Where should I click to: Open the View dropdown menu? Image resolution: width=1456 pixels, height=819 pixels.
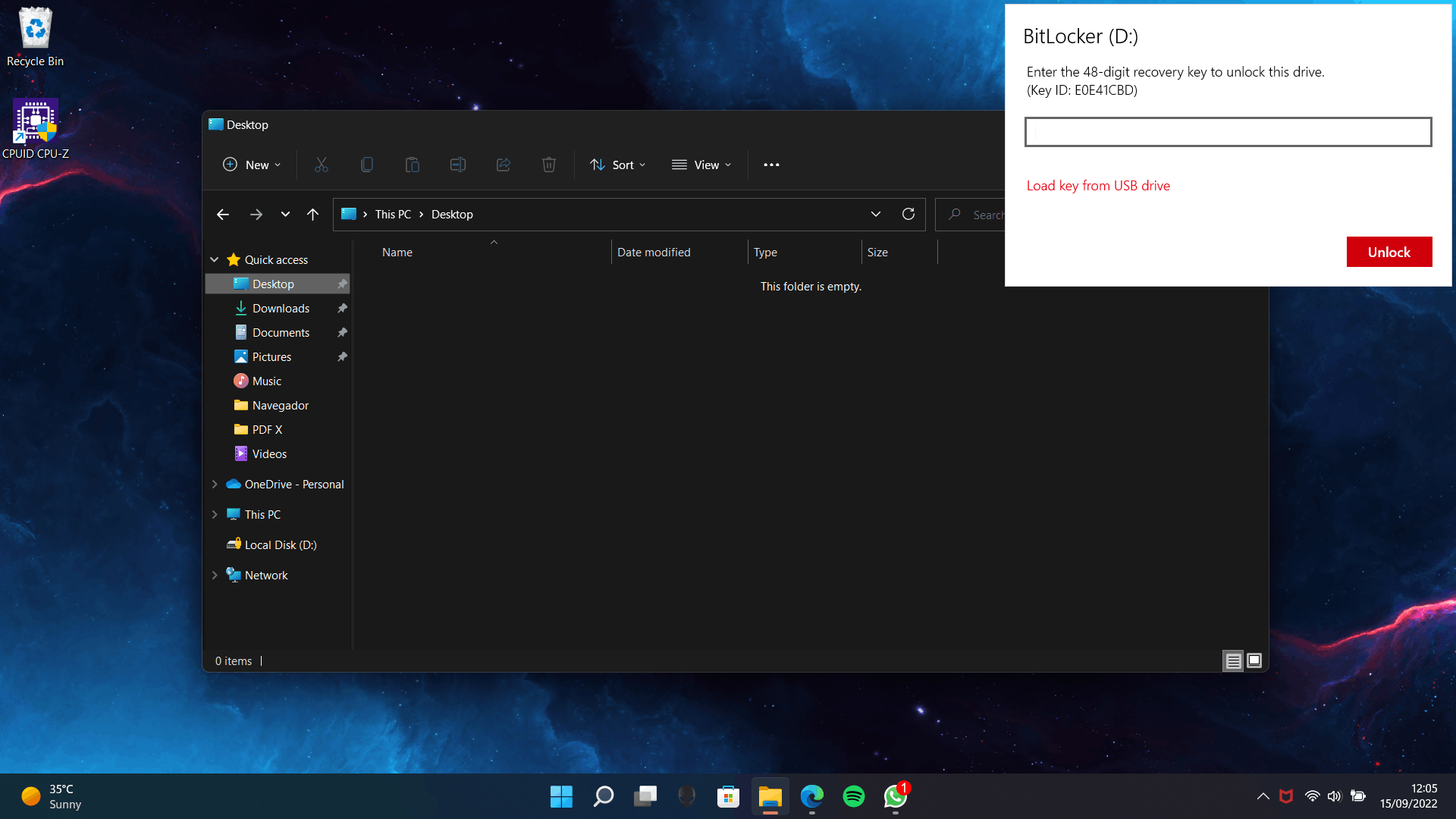(701, 165)
